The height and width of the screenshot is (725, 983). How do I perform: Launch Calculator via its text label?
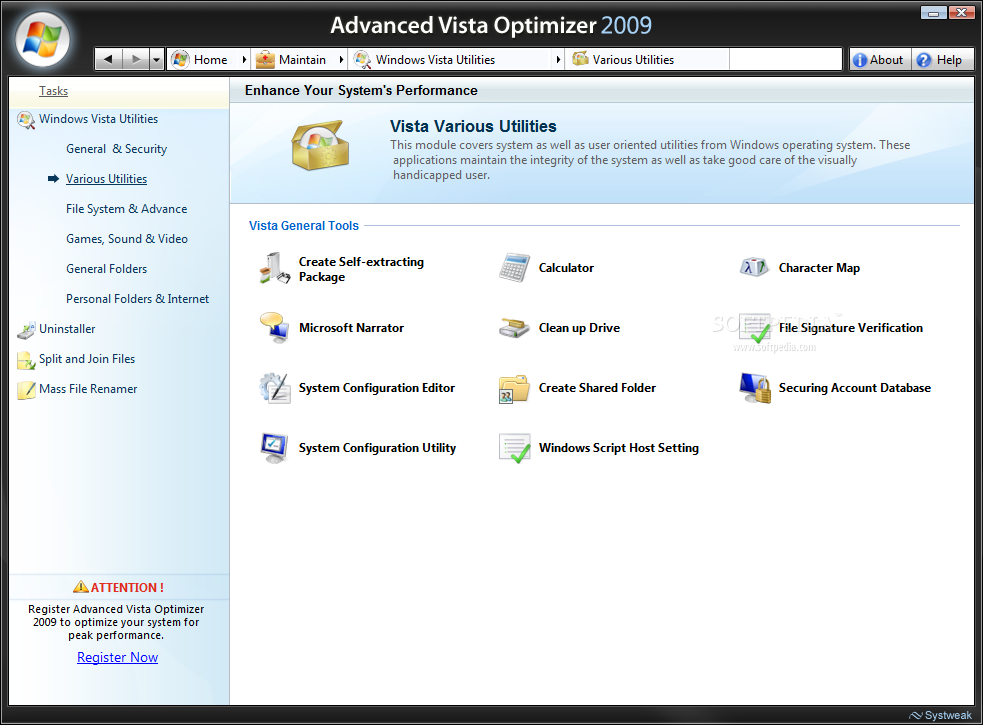pyautogui.click(x=566, y=268)
